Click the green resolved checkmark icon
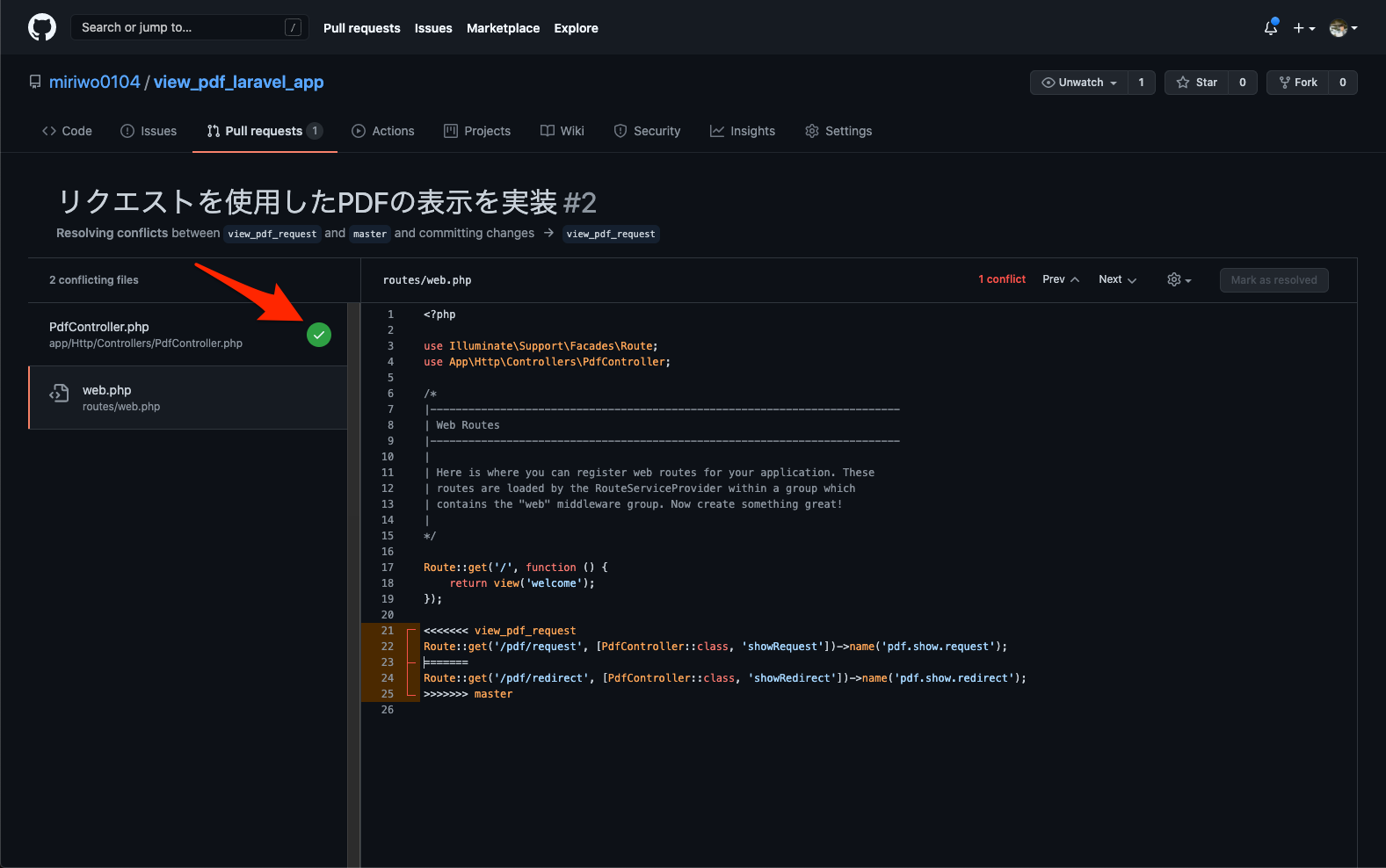Screen dimensions: 1386x868 (x=319, y=335)
